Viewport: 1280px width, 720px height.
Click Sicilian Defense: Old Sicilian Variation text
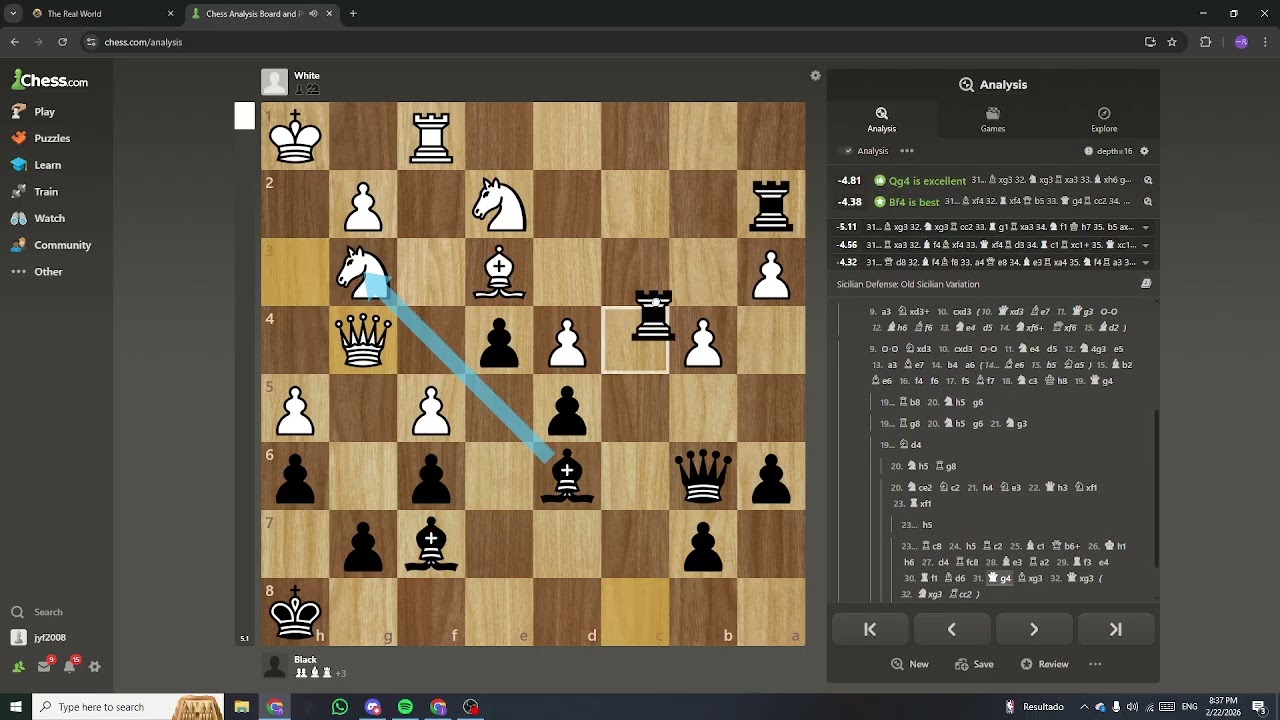908,284
